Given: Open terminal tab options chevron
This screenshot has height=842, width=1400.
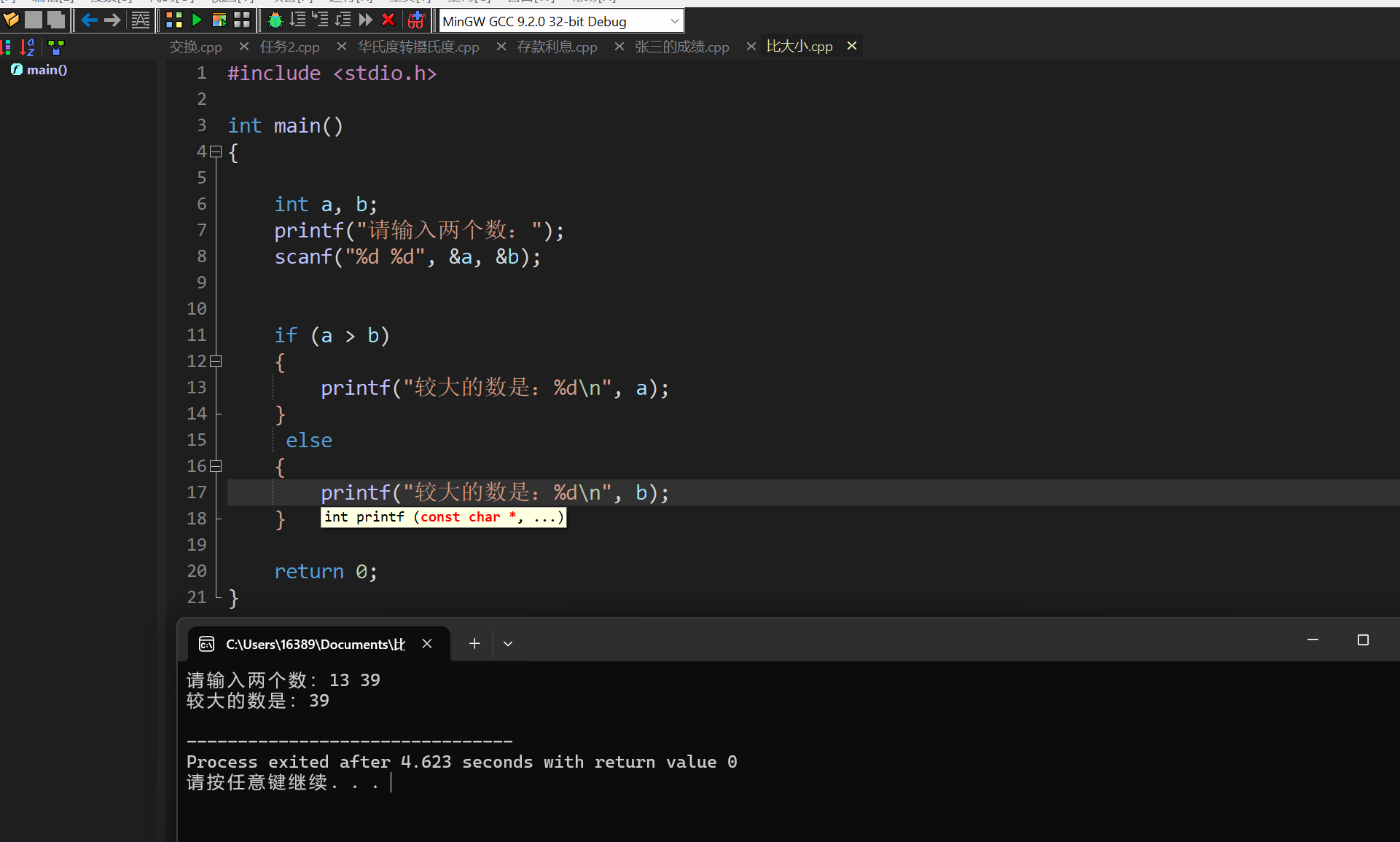Looking at the screenshot, I should click(x=508, y=643).
